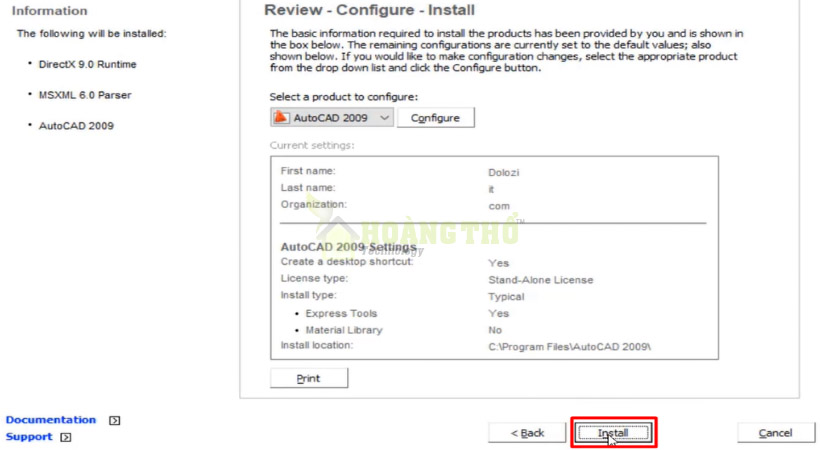The image size is (820, 450).
Task: Select MSXML 6.0 Parser in Information list
Action: point(85,95)
